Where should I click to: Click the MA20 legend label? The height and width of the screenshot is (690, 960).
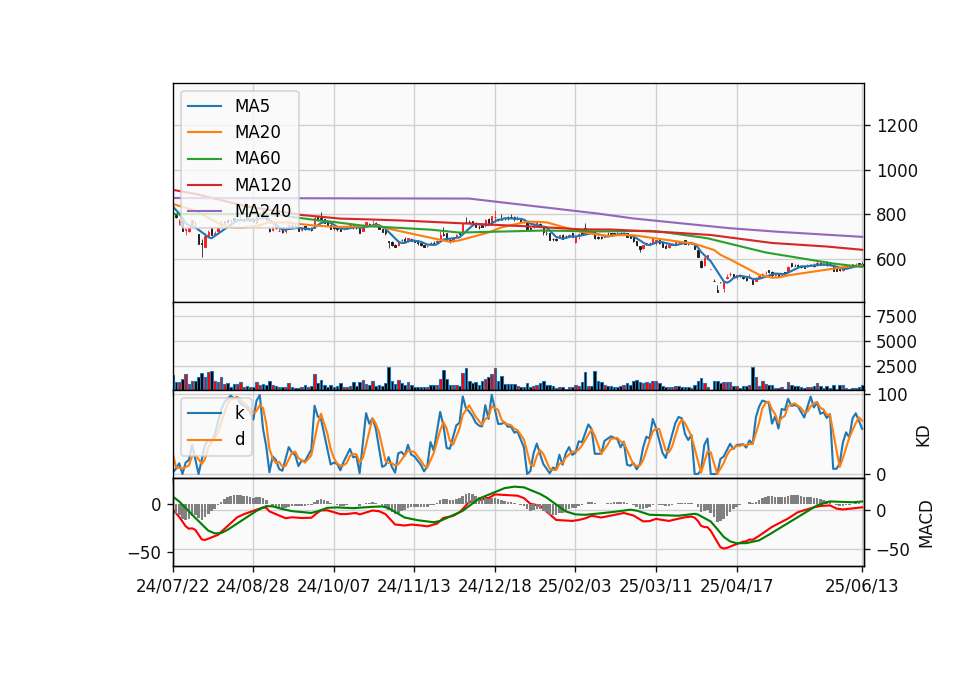coord(257,132)
